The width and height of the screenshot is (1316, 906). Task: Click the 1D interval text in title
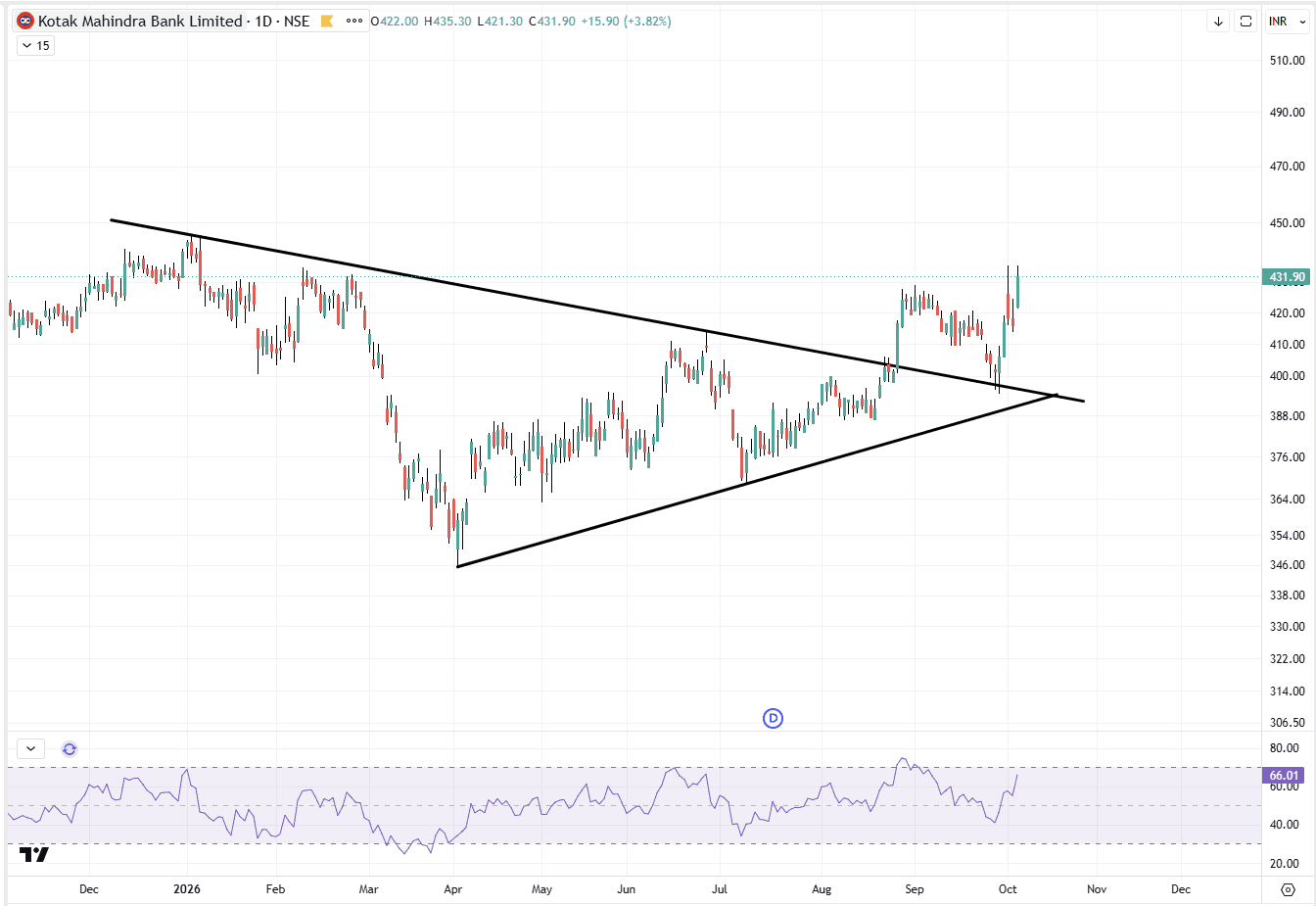click(x=263, y=21)
